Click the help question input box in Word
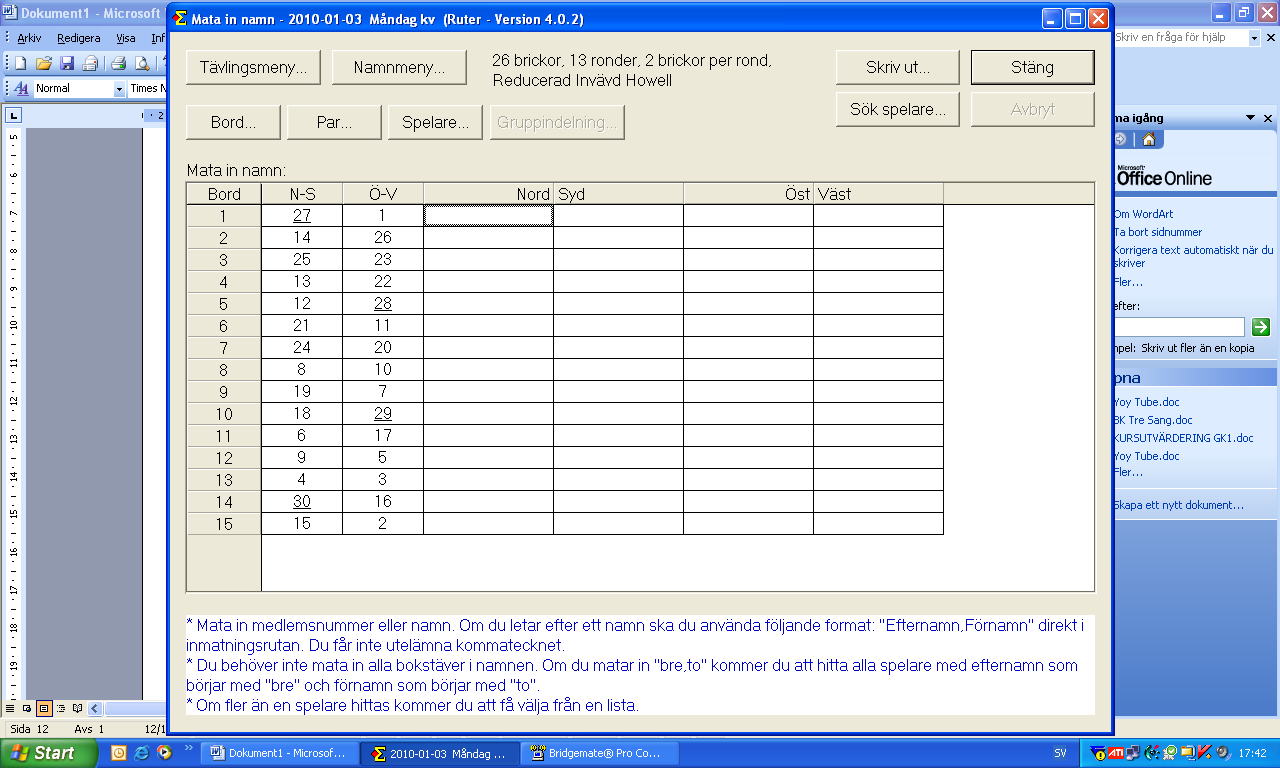This screenshot has height=768, width=1280. coord(1181,37)
